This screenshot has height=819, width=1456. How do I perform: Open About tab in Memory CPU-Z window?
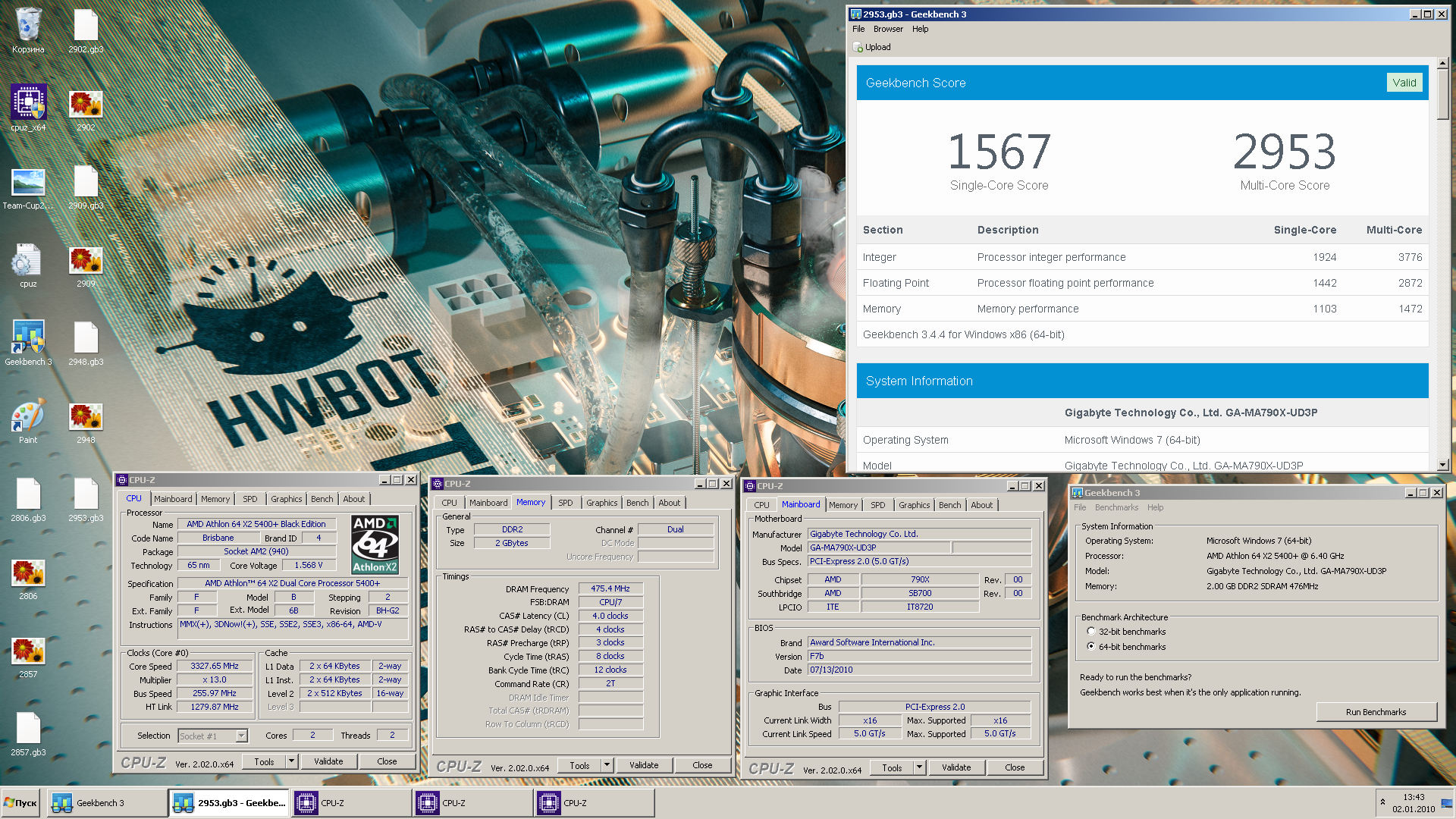click(669, 503)
